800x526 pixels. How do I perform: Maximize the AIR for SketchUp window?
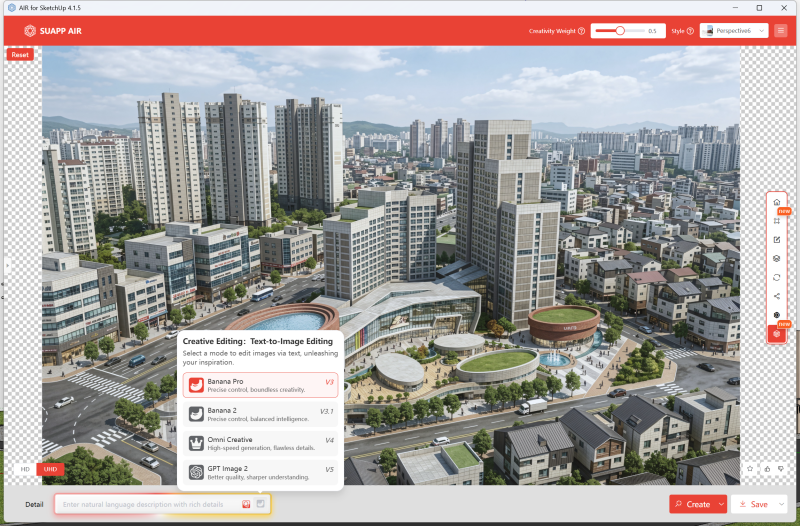[x=759, y=8]
